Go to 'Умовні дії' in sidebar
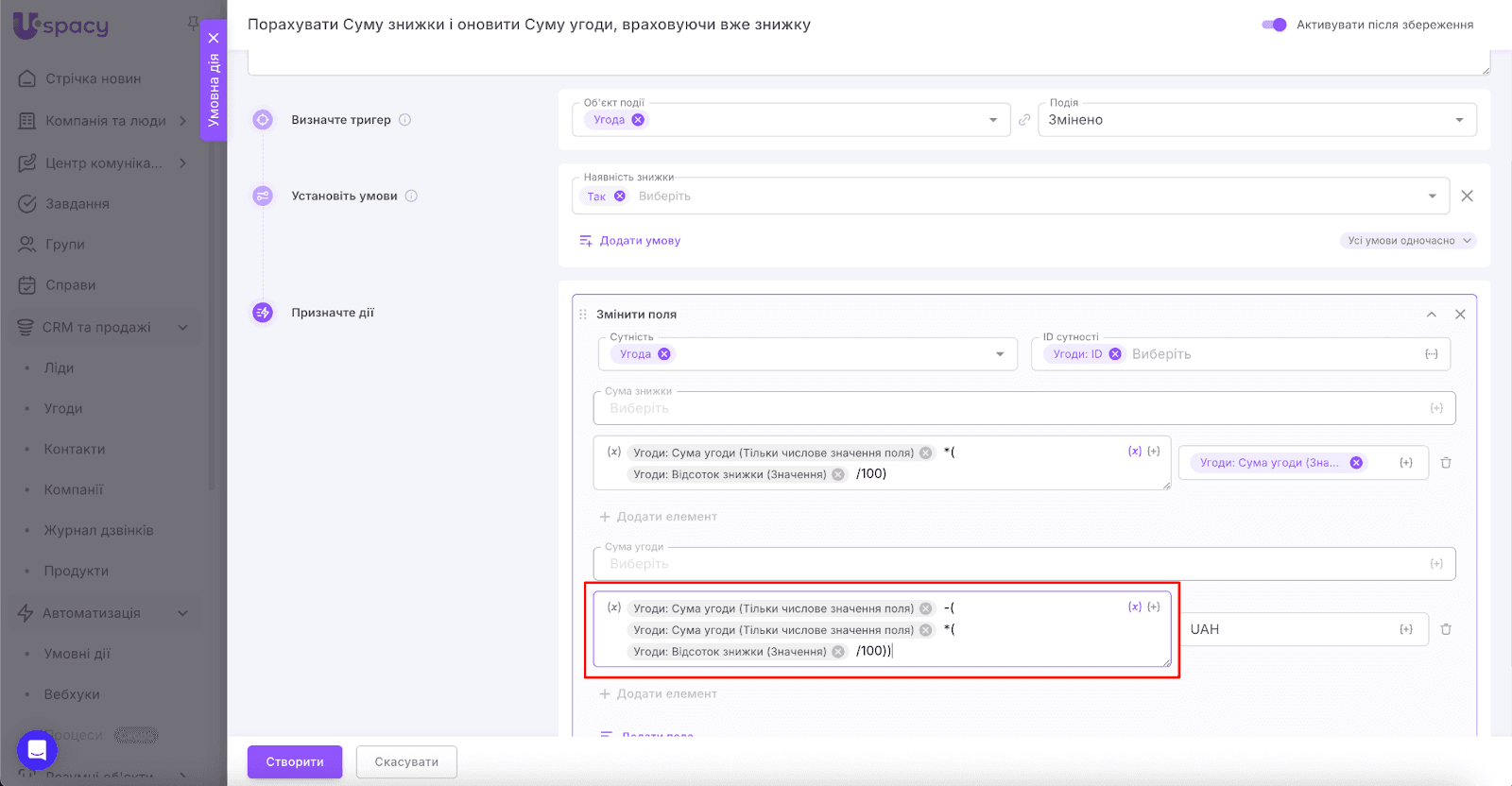The height and width of the screenshot is (786, 1512). pyautogui.click(x=77, y=654)
